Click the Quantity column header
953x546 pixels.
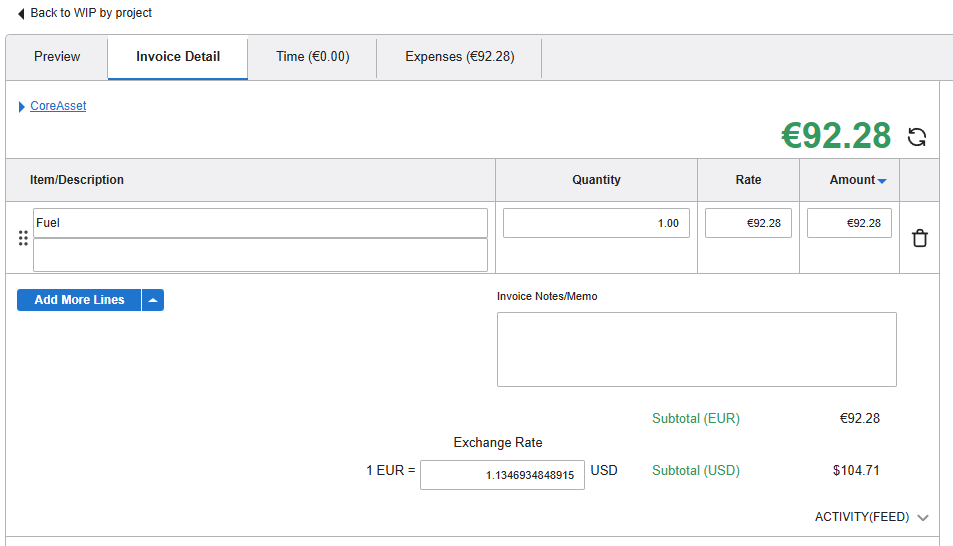pos(596,180)
